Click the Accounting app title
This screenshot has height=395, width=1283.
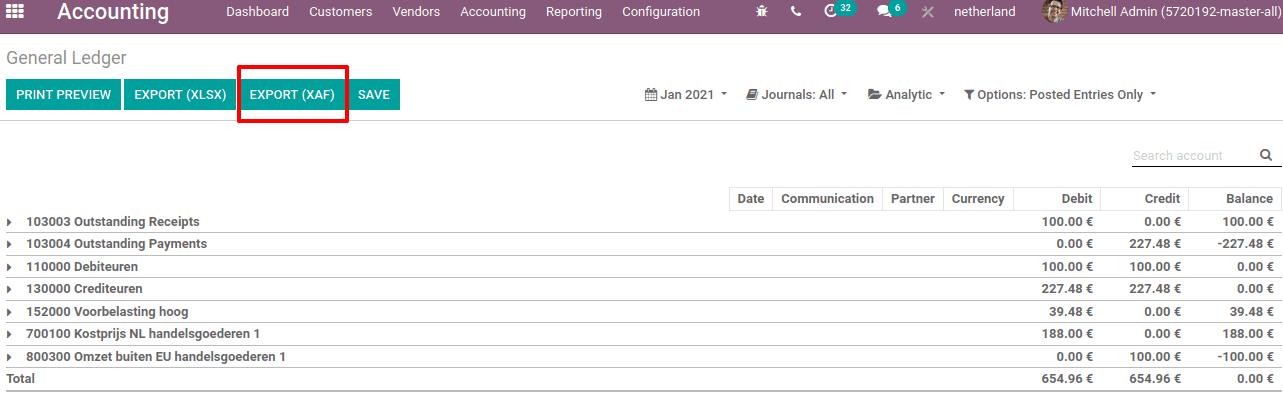coord(113,12)
